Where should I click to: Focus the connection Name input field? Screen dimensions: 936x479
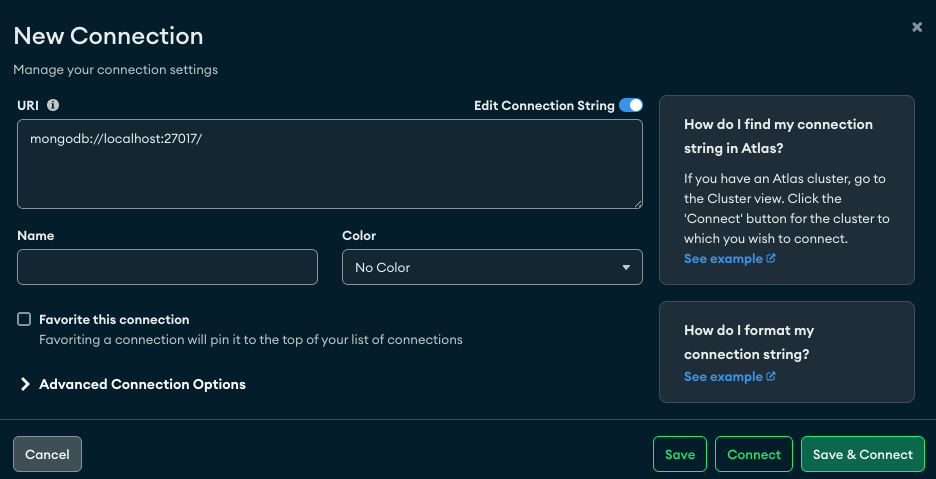[x=167, y=267]
